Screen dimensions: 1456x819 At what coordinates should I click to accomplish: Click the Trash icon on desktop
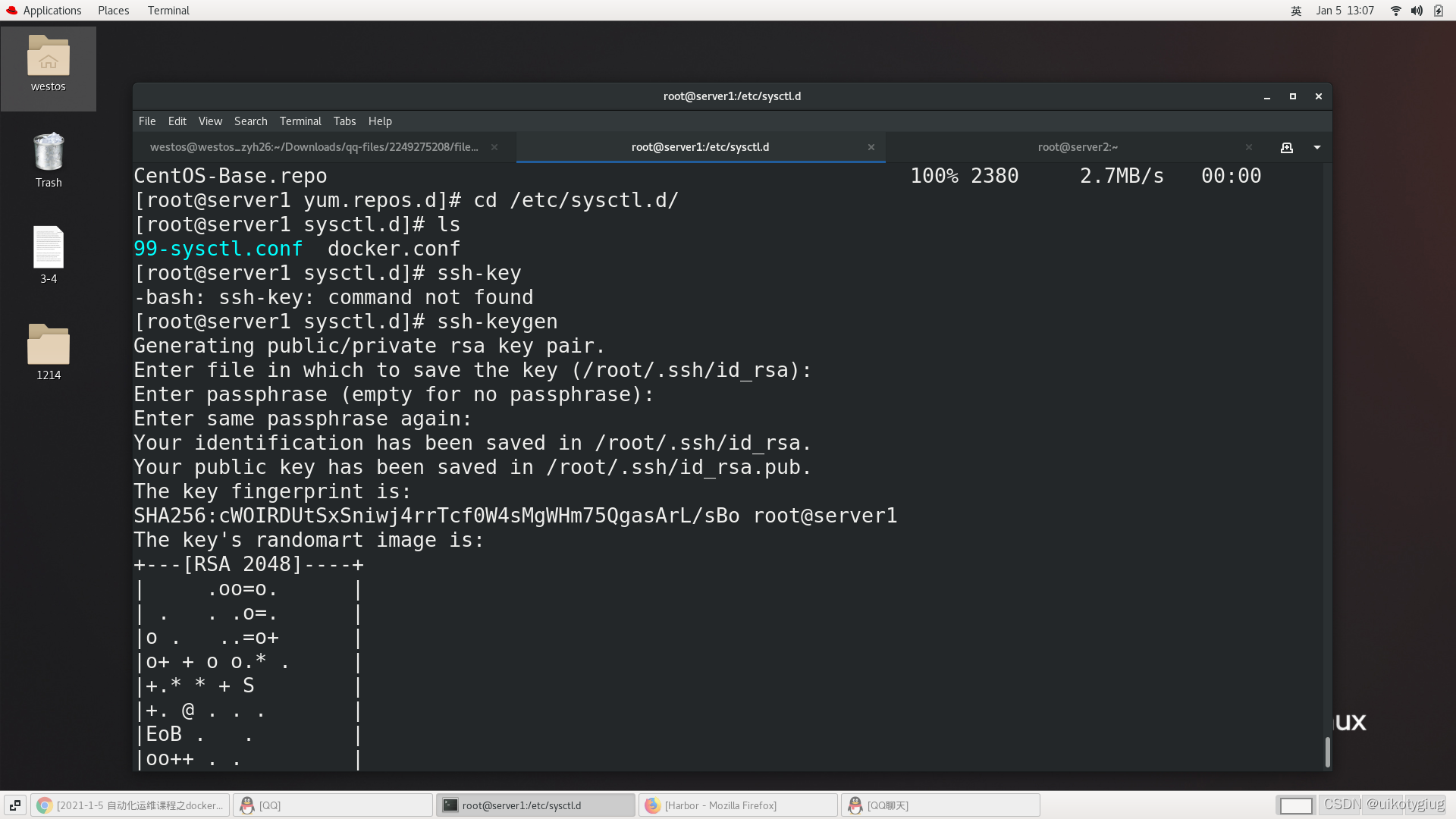(48, 159)
